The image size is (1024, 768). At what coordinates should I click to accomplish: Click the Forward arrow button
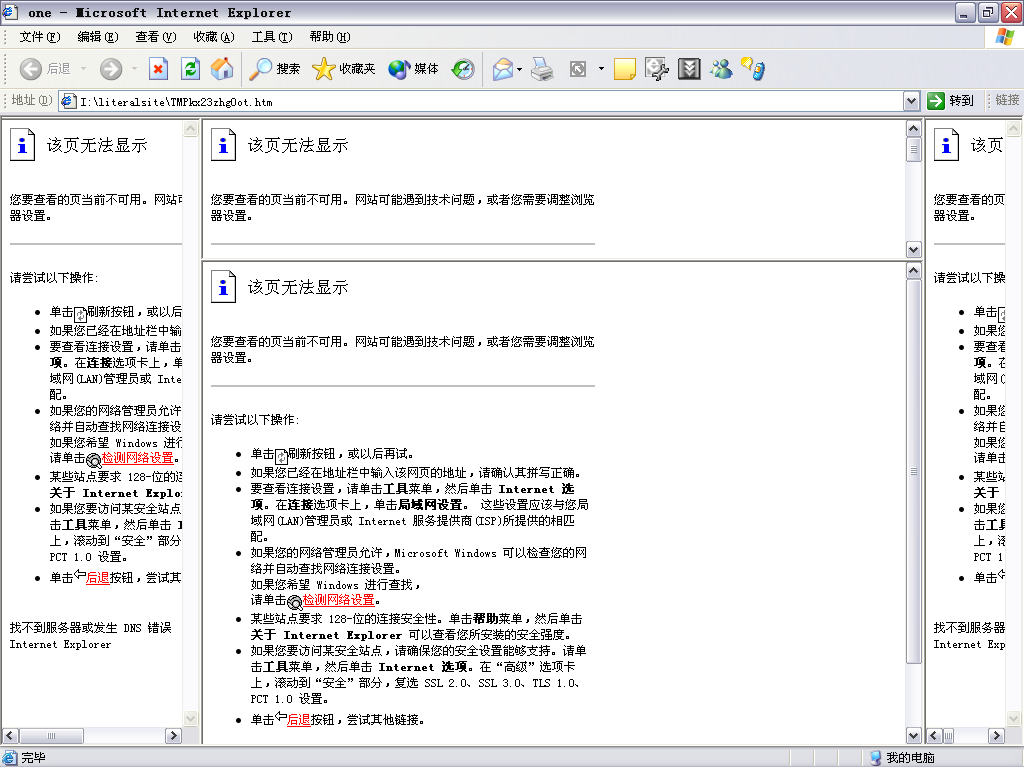tap(111, 69)
